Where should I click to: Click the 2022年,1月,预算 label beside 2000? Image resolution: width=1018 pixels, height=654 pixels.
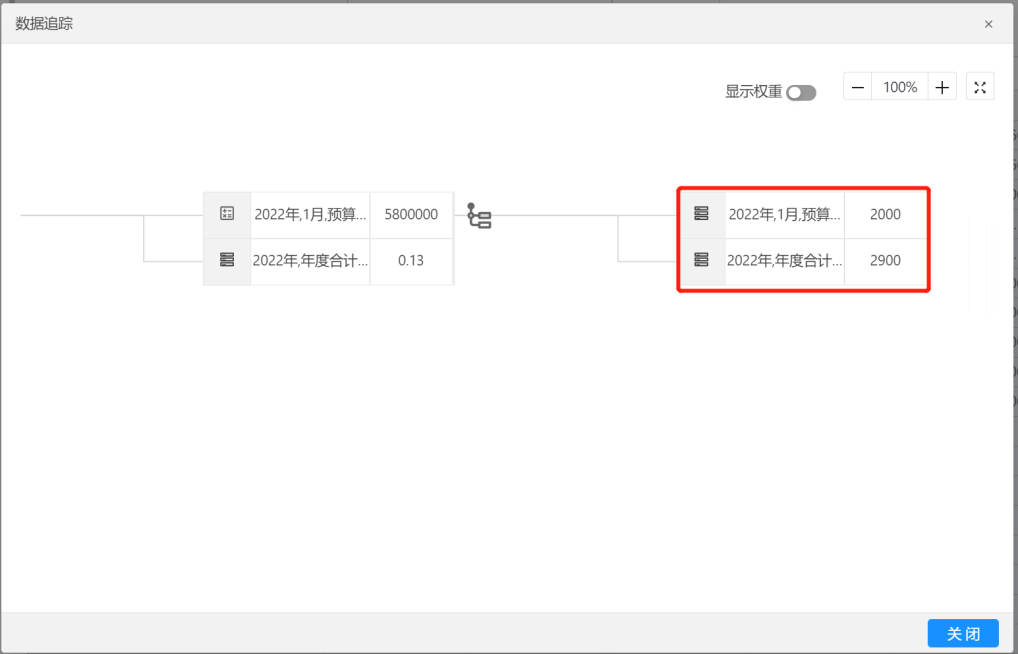pos(784,214)
